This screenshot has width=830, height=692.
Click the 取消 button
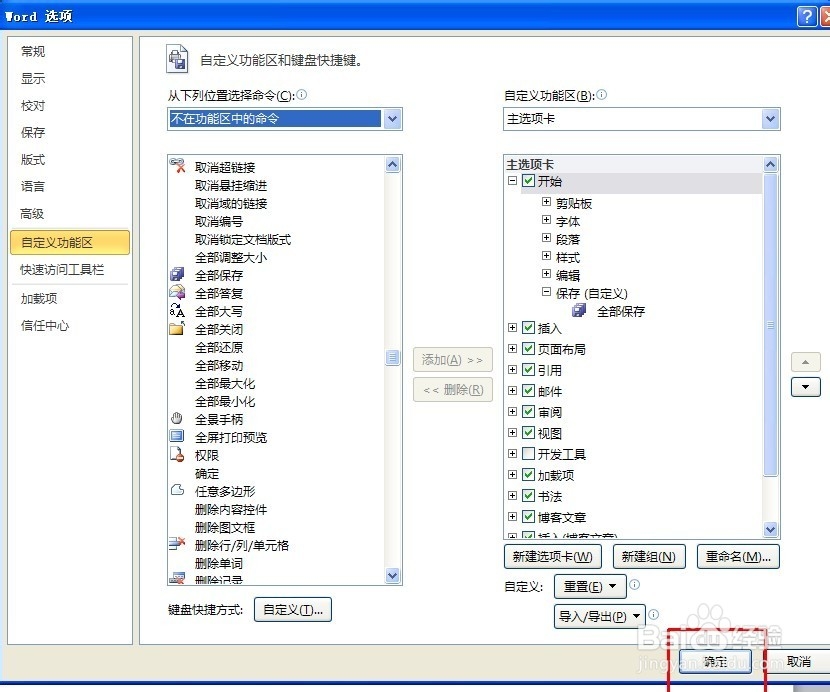(x=798, y=661)
